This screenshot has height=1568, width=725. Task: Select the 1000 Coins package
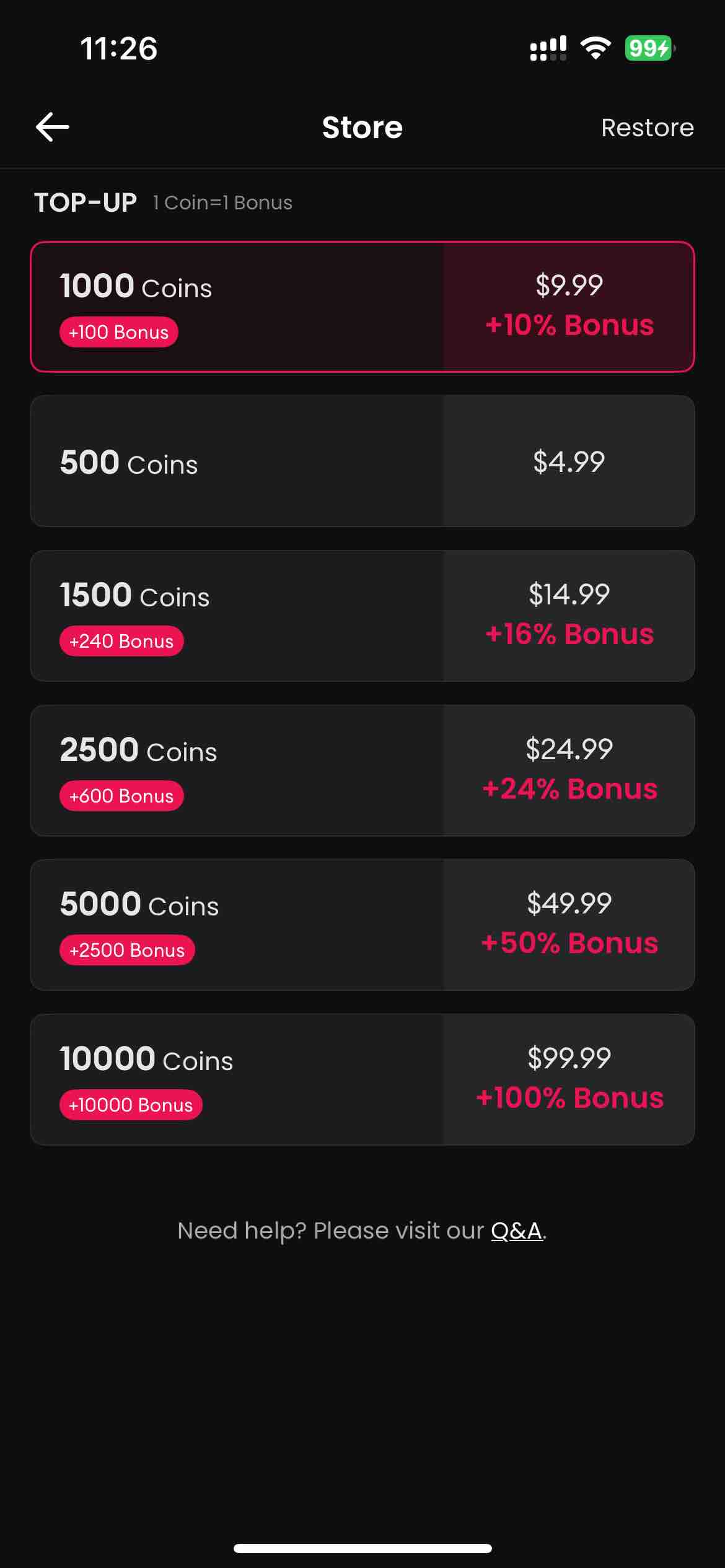click(362, 307)
